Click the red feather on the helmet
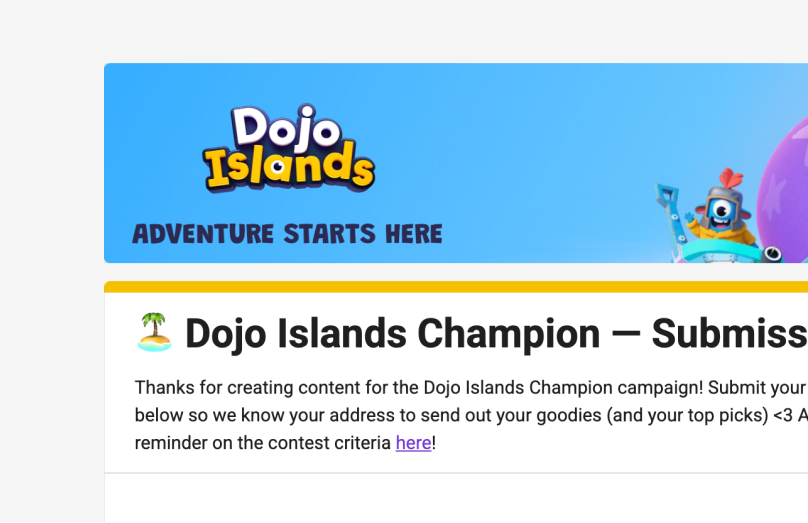This screenshot has width=808, height=523. [733, 177]
